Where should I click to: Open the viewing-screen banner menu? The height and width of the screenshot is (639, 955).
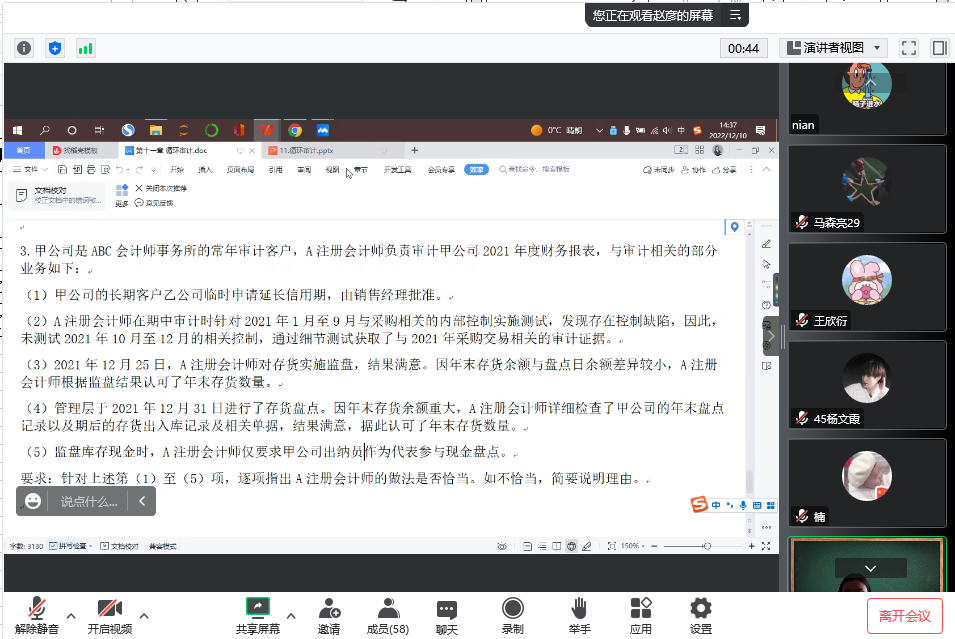pos(736,15)
